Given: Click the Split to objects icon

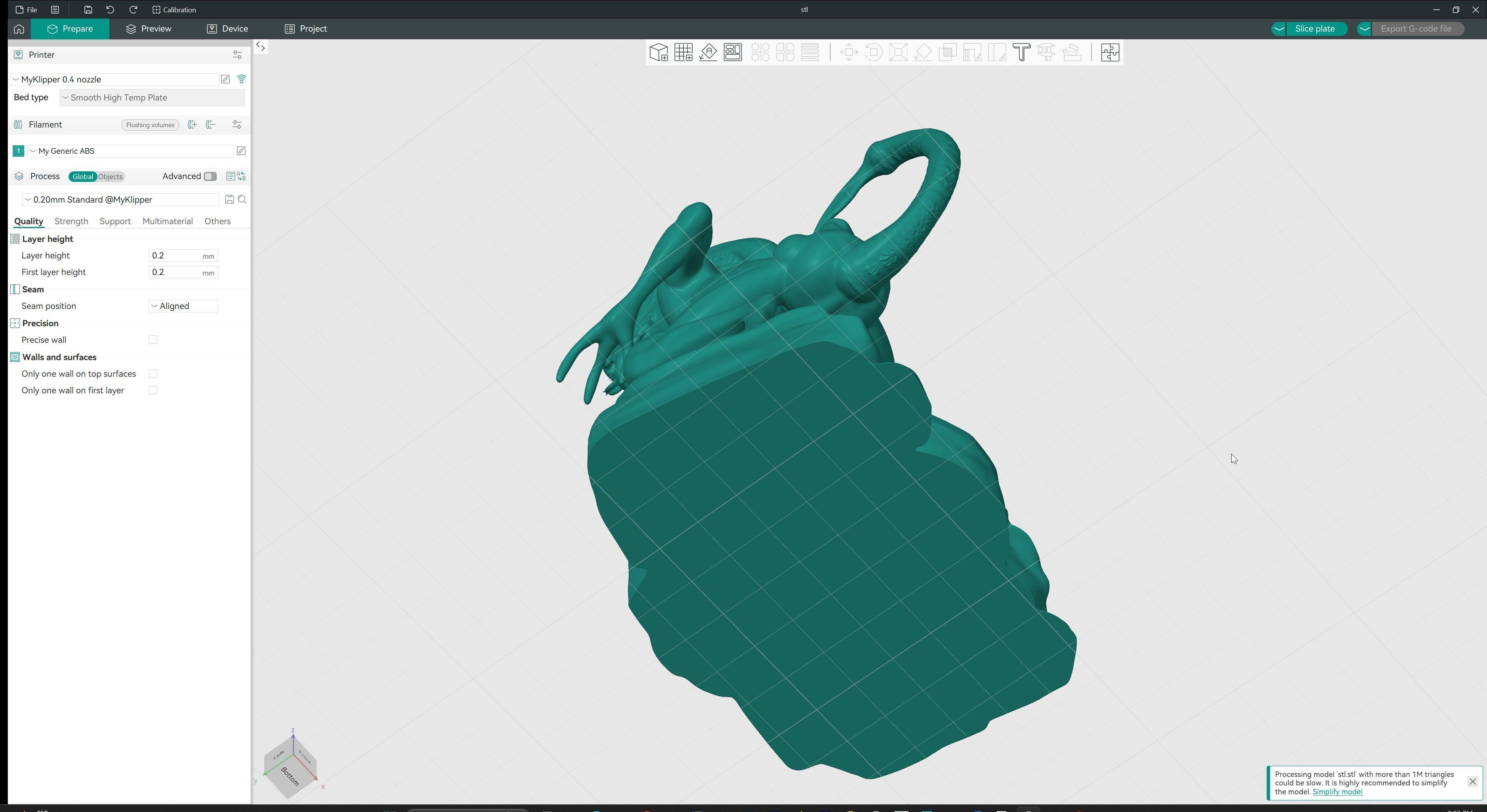Looking at the screenshot, I should pos(761,52).
